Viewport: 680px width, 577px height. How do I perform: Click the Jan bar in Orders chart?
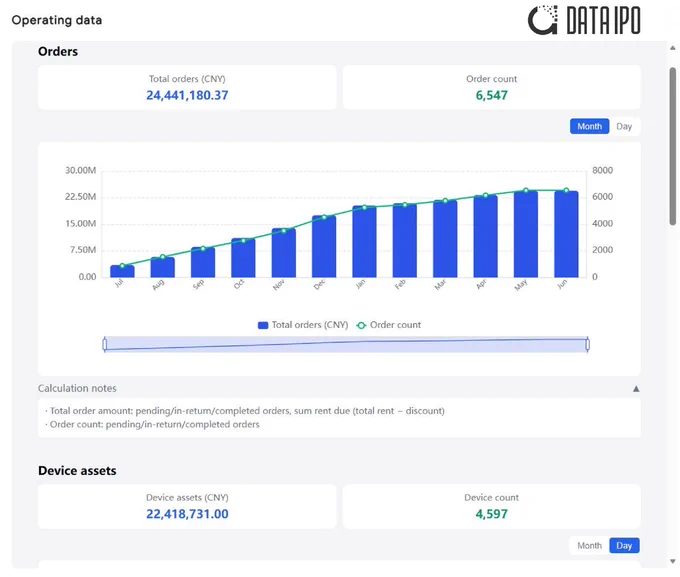pos(364,241)
